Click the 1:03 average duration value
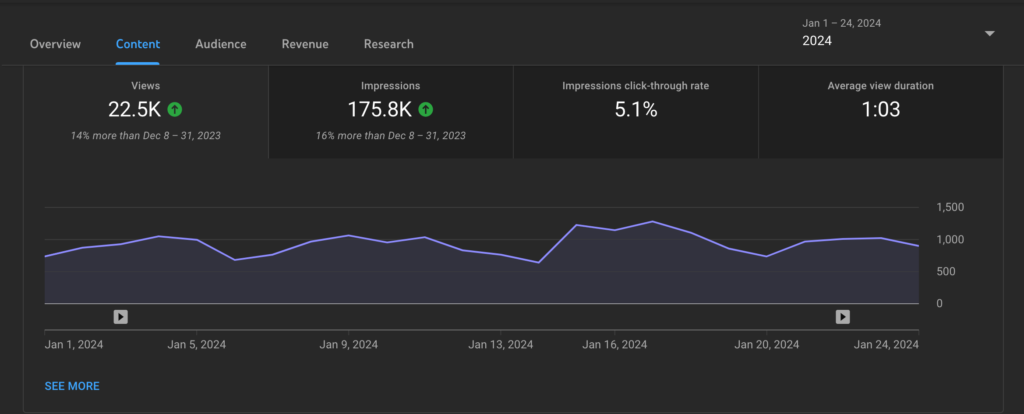The image size is (1024, 414). pos(880,110)
